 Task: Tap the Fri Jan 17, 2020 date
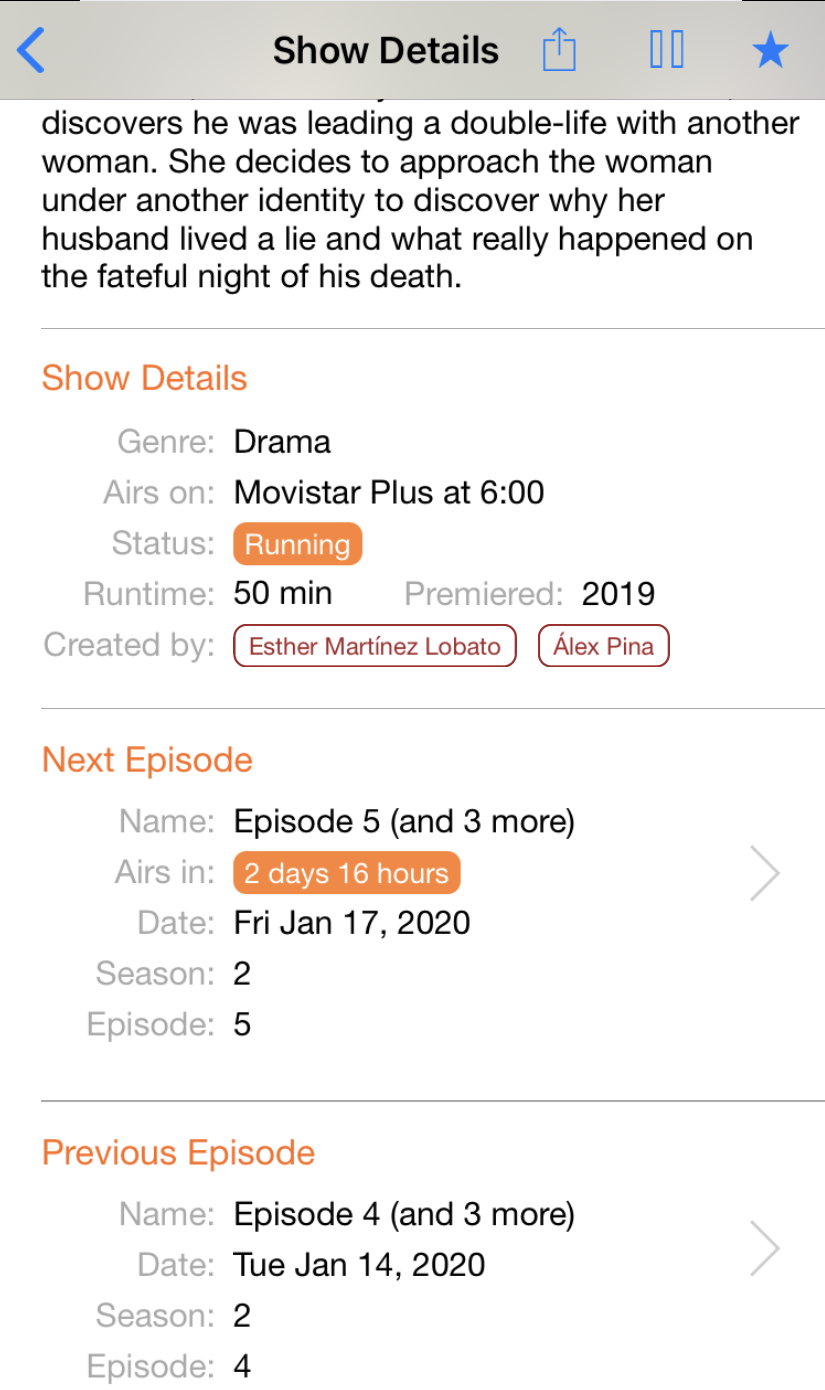(x=352, y=922)
